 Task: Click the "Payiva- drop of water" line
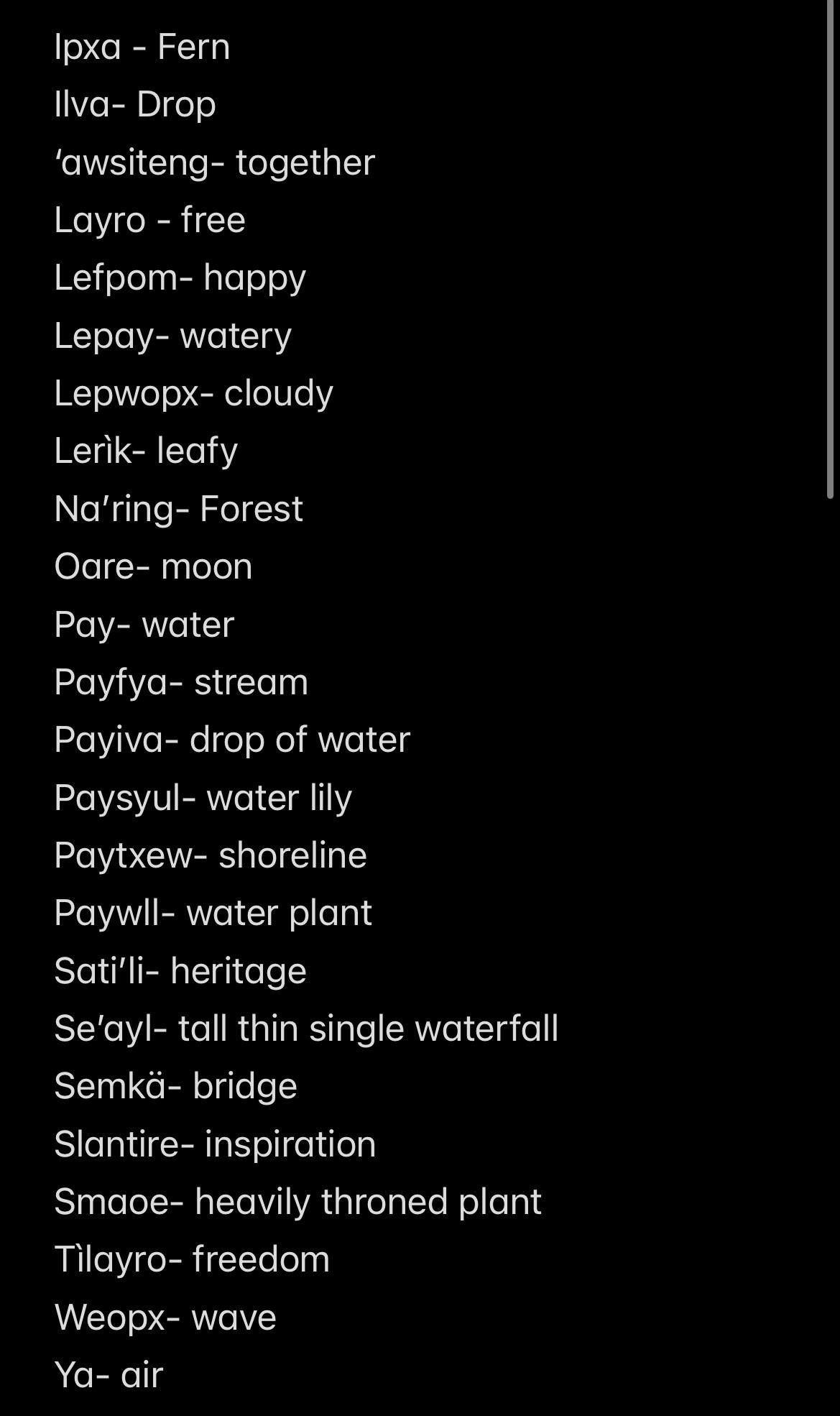[232, 740]
